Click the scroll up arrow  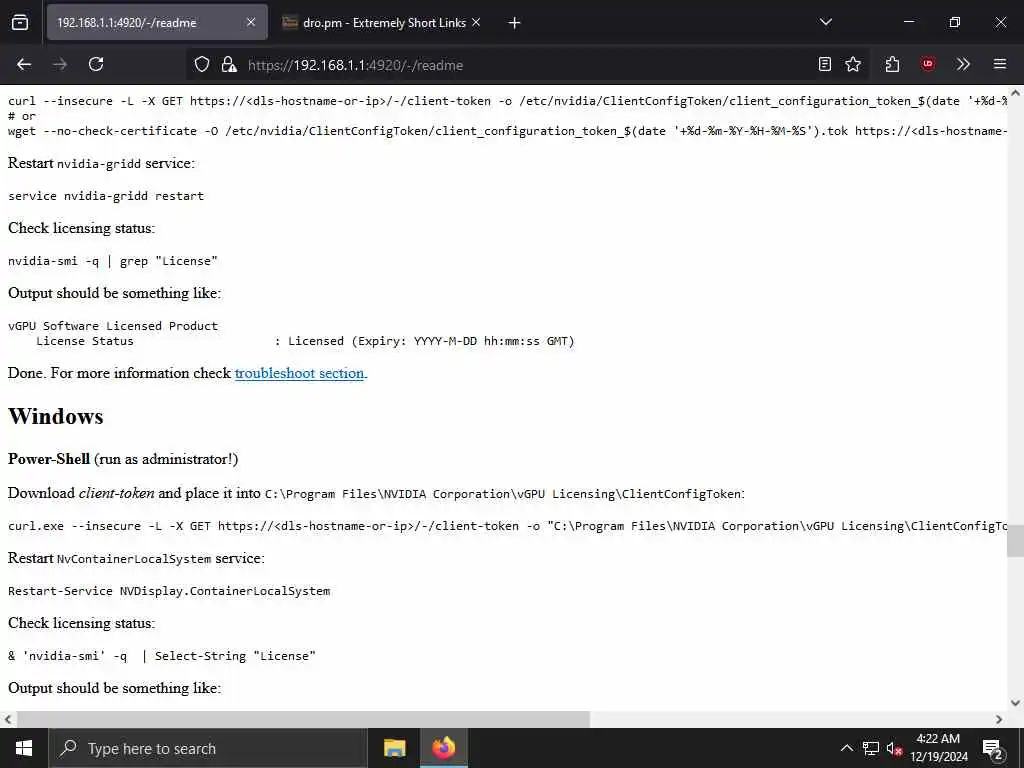[x=1015, y=93]
